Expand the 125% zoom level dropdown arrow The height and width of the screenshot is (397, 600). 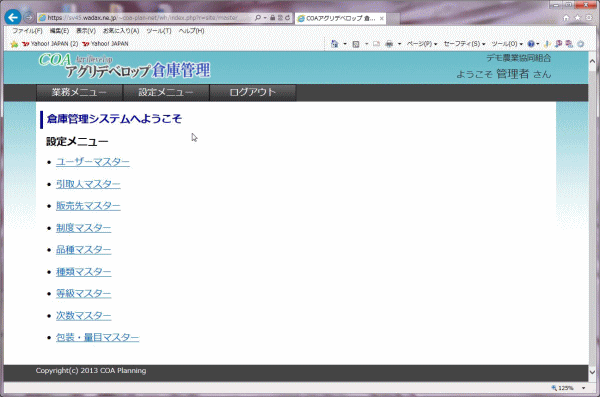584,388
